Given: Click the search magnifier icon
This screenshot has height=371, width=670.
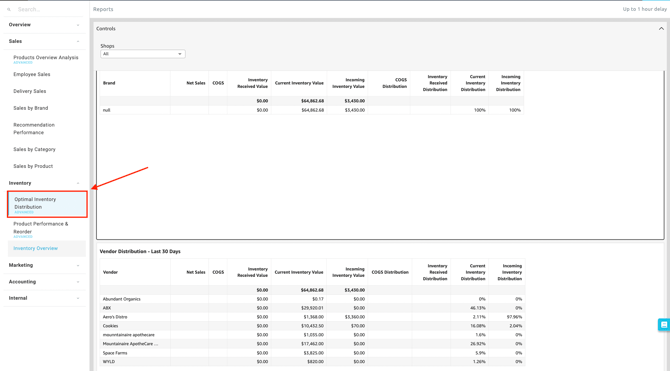Looking at the screenshot, I should (9, 9).
